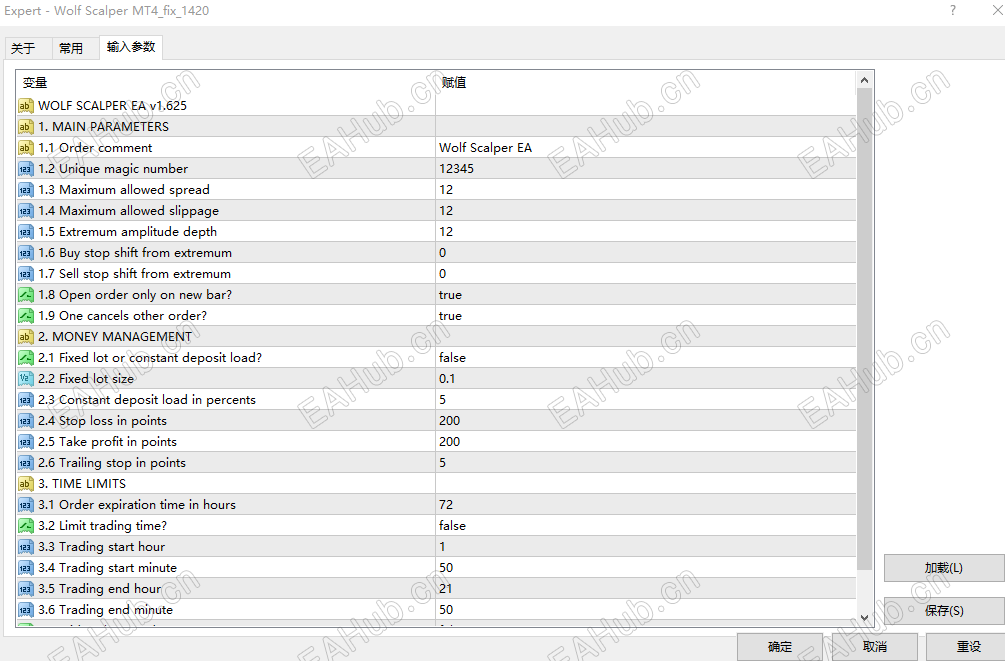Click the integer icon beside 1.4 Maximum allowed slippage
This screenshot has height=661, width=1005.
click(26, 211)
